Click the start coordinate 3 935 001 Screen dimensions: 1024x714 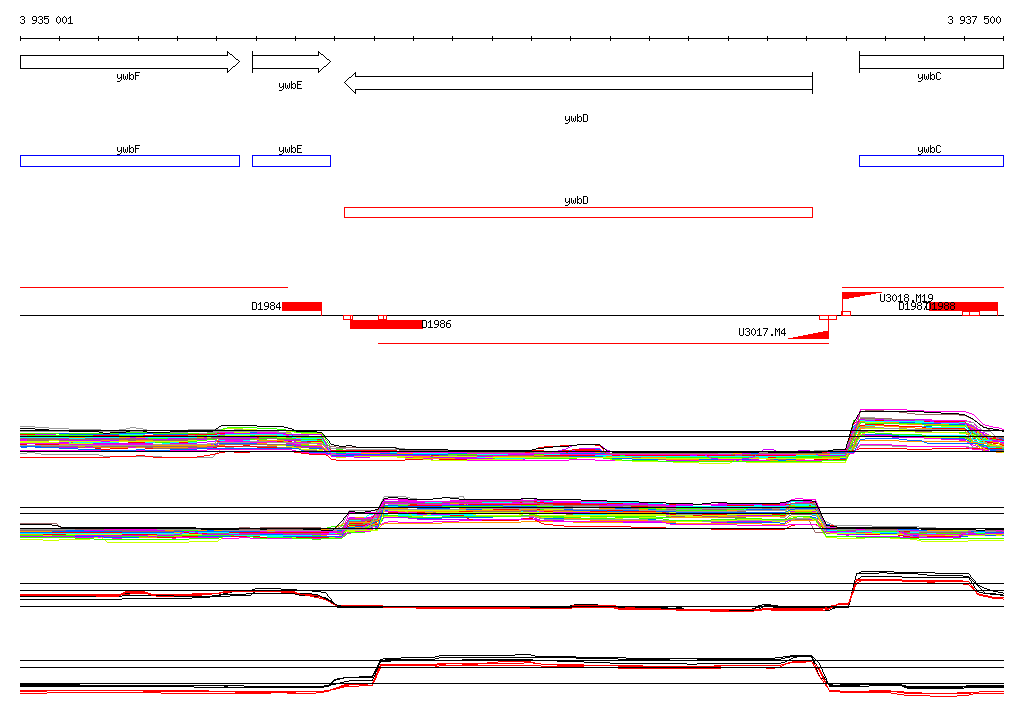tap(46, 20)
